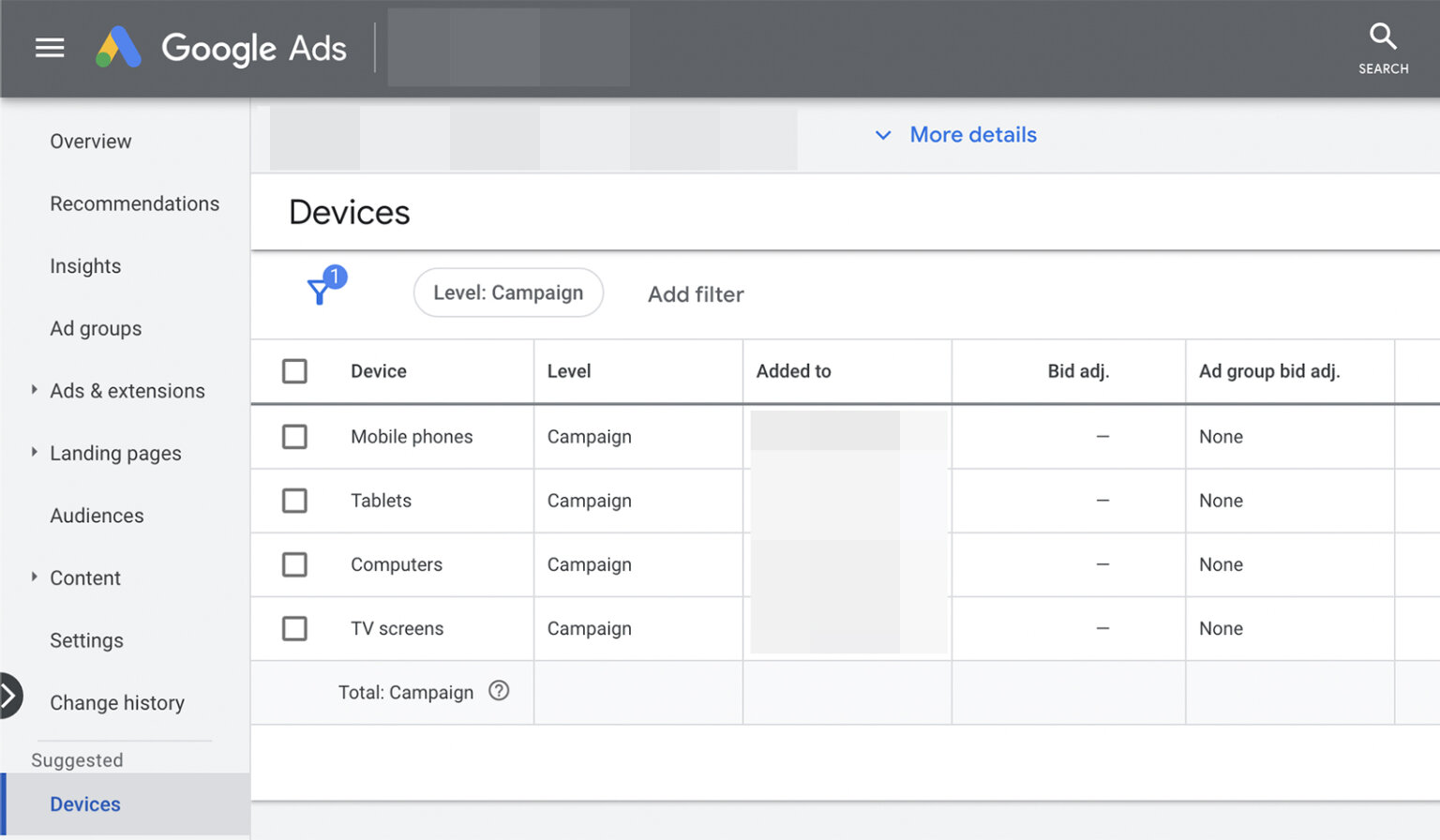The width and height of the screenshot is (1440, 840).
Task: Click the filter funnel icon
Action: click(x=322, y=292)
